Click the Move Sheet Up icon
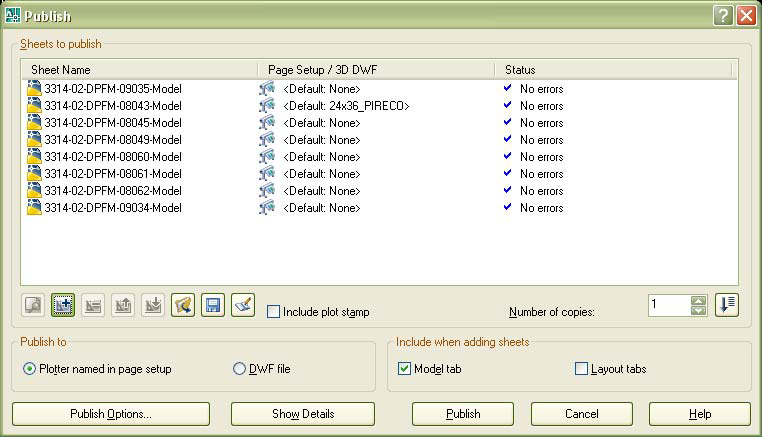The image size is (762, 437). click(123, 305)
